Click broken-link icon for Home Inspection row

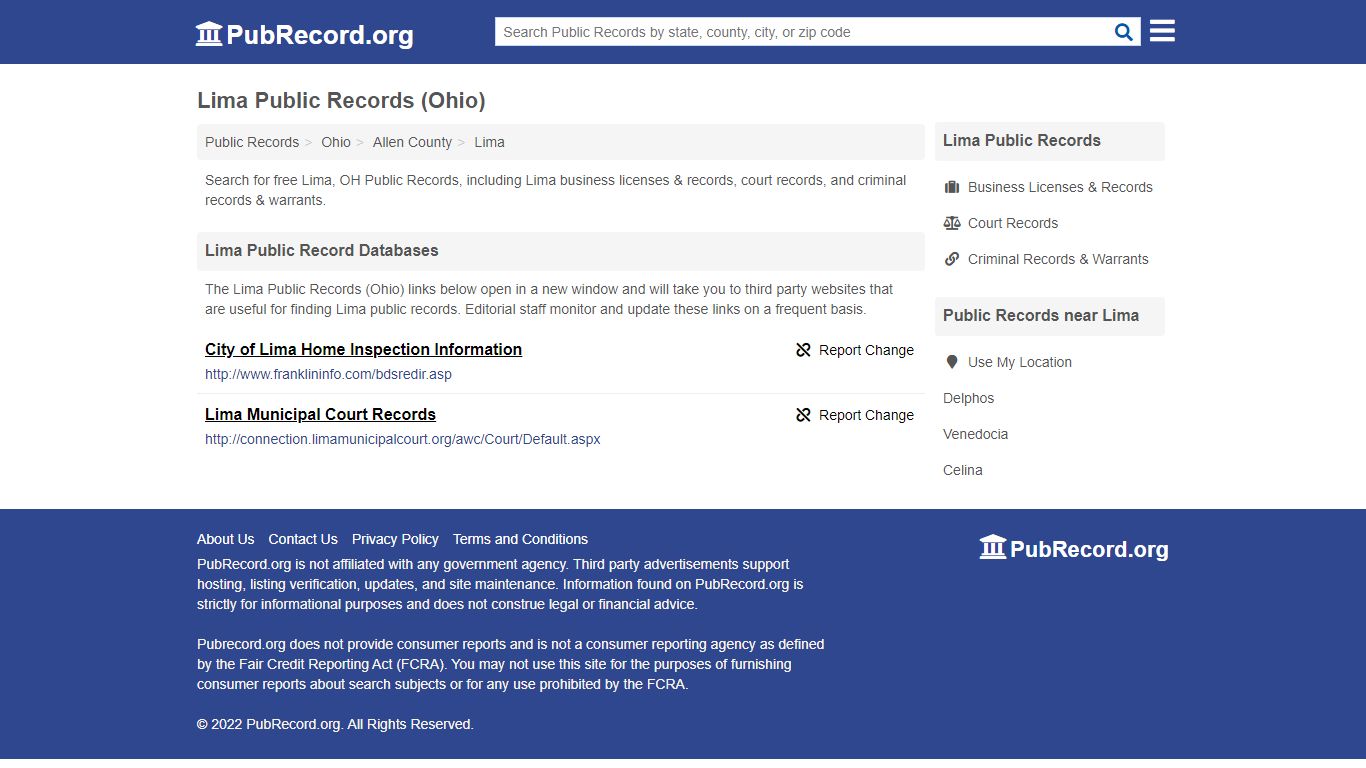click(803, 350)
